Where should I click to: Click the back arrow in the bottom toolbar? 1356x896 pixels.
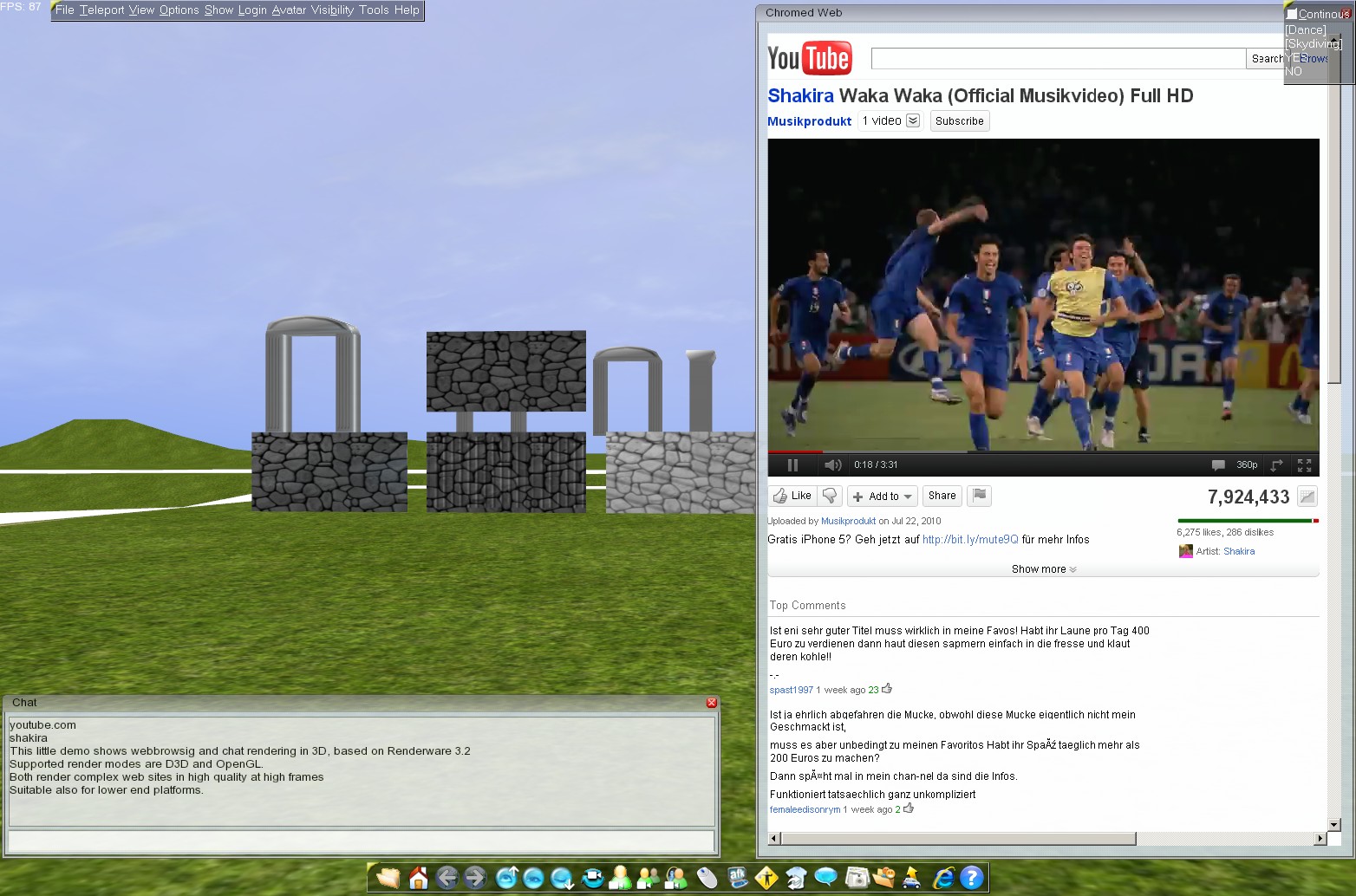coord(447,878)
